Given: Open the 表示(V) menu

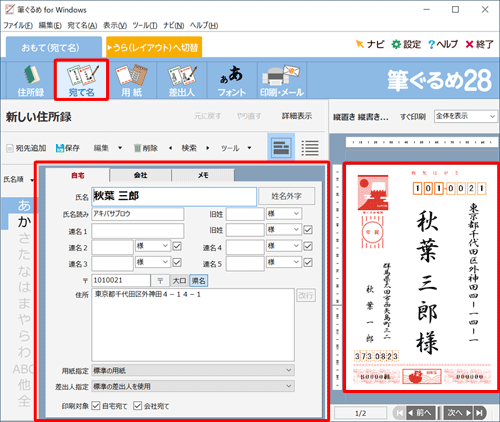Looking at the screenshot, I should click(x=115, y=25).
